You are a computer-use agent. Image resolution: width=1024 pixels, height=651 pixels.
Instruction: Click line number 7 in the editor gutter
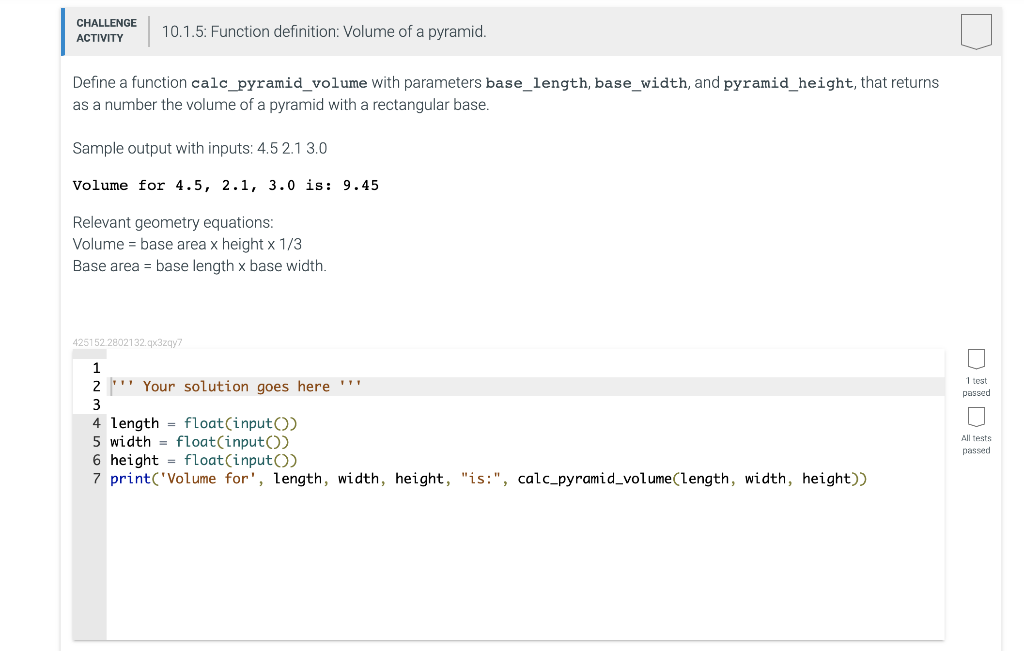tap(95, 478)
